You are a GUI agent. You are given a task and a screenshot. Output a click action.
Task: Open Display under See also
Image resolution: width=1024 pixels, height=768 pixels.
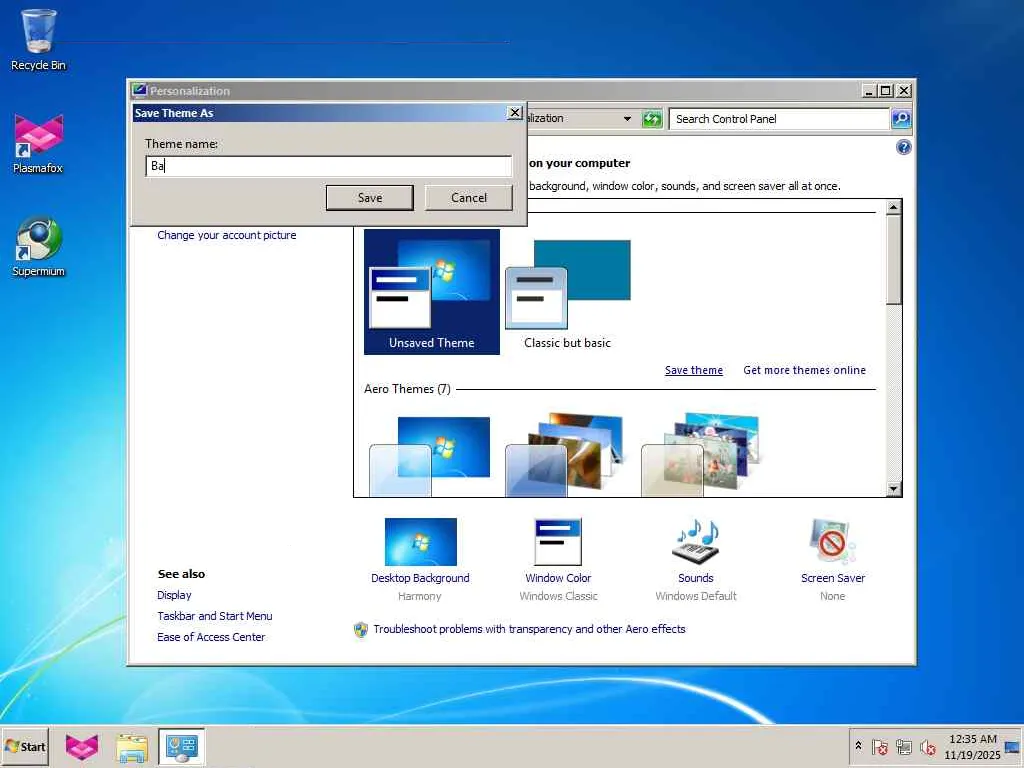coord(174,595)
